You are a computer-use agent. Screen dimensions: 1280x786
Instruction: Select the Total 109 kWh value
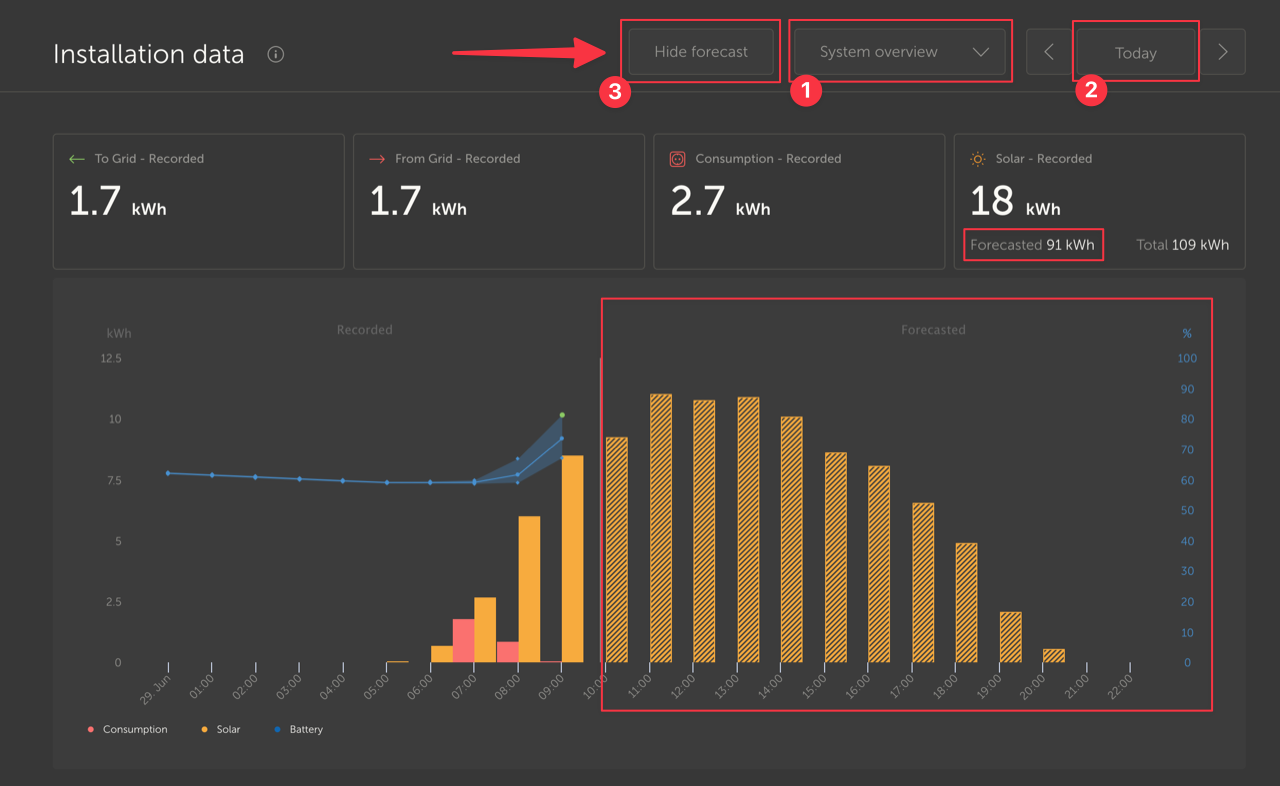pyautogui.click(x=1182, y=245)
